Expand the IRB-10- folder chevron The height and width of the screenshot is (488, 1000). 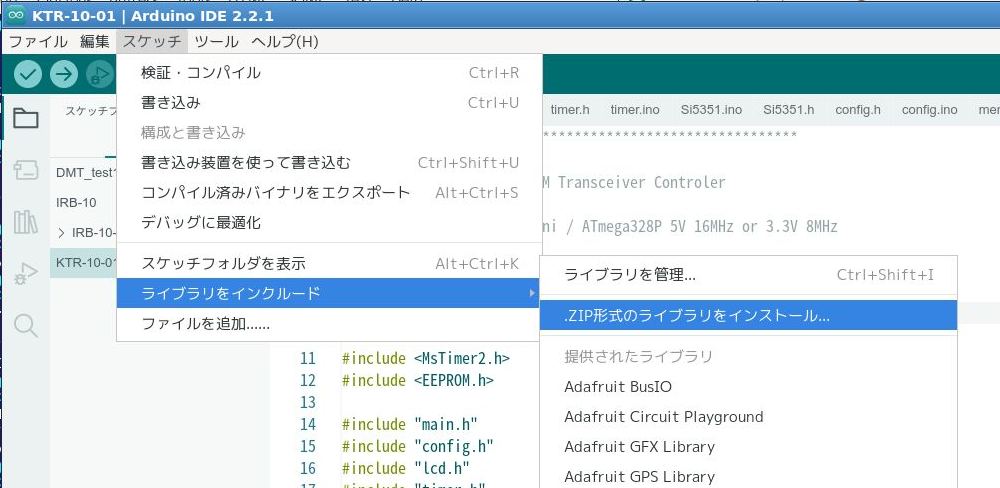pyautogui.click(x=61, y=232)
